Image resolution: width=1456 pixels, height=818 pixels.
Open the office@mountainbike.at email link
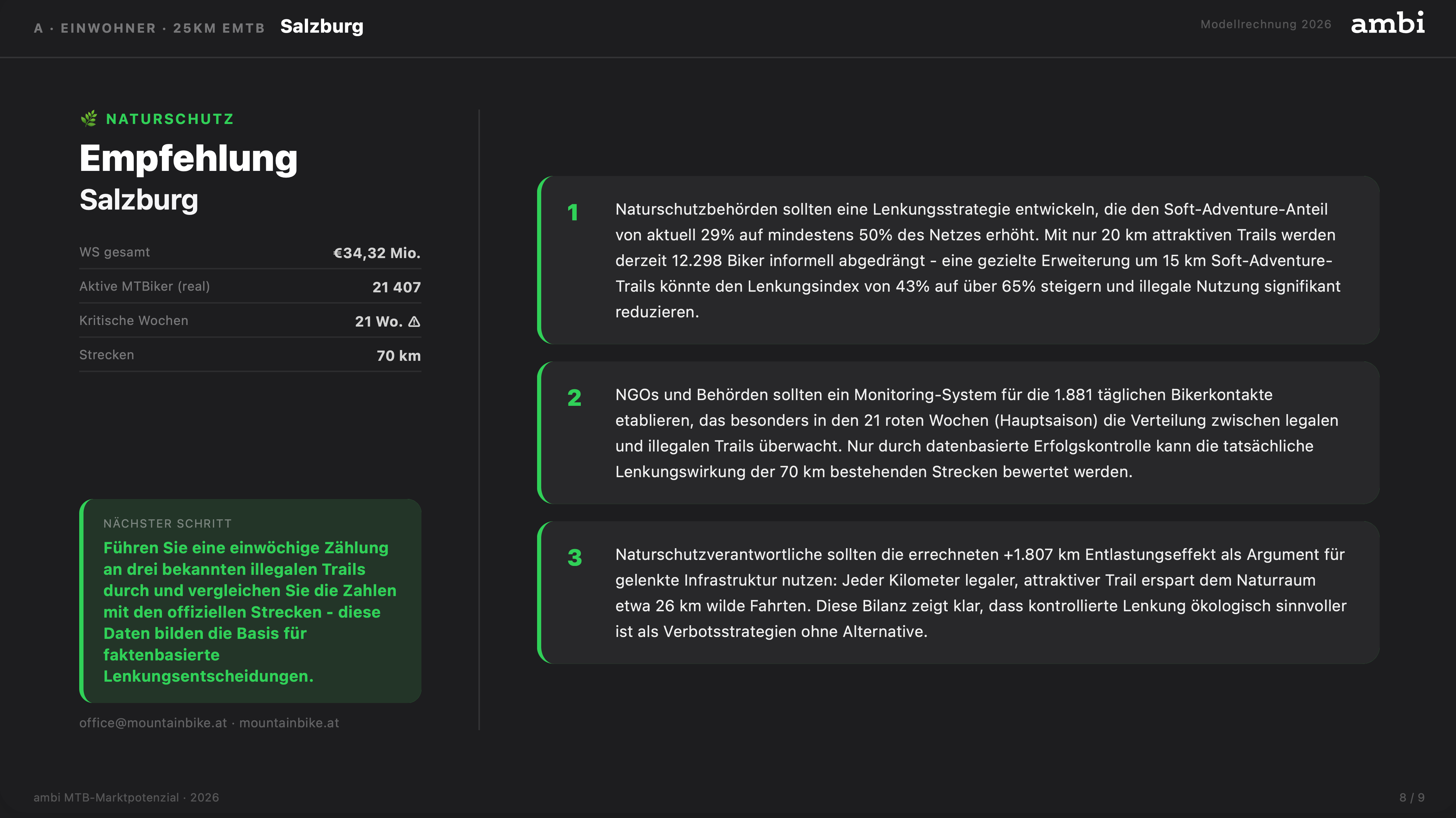point(153,723)
